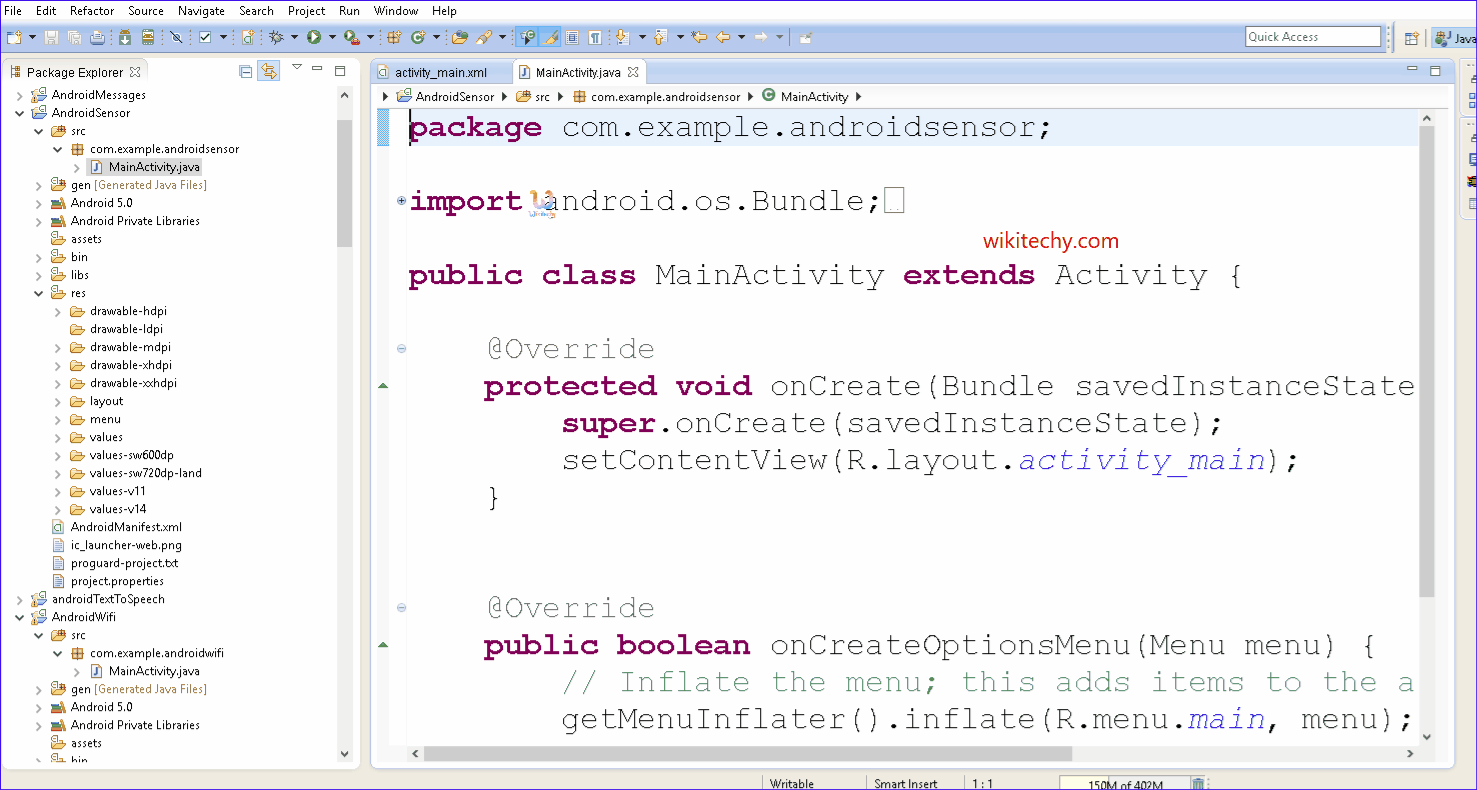Toggle Mark Occurrences highlighter button

(x=550, y=37)
